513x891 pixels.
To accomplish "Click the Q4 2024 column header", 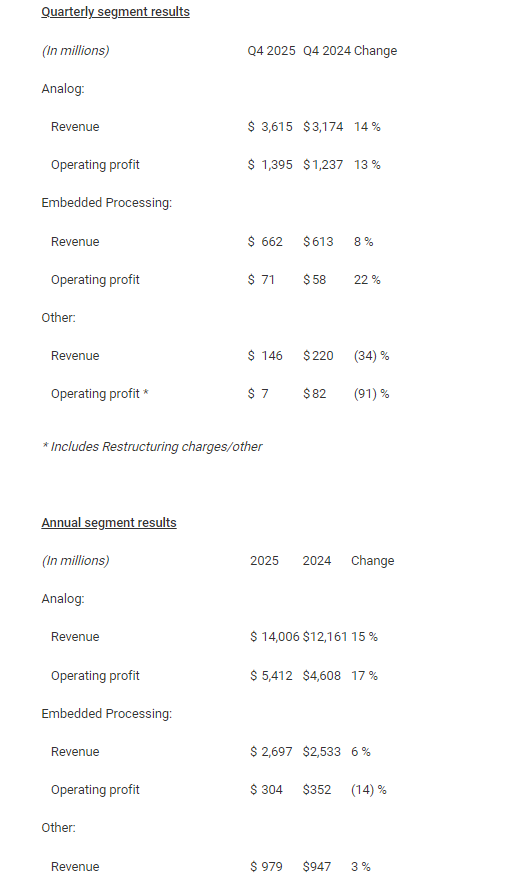I will (x=327, y=51).
